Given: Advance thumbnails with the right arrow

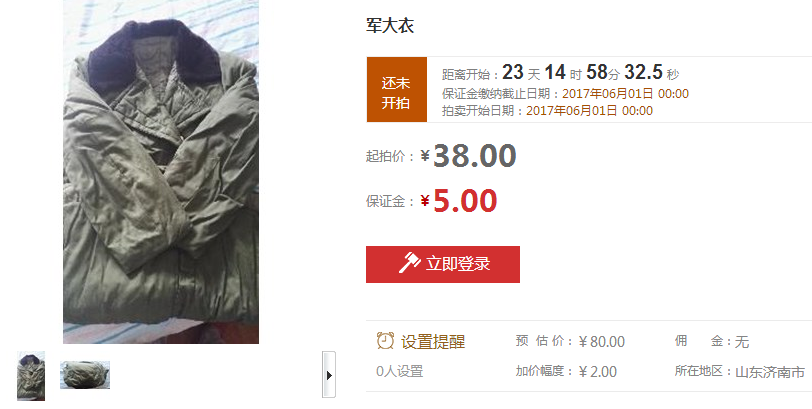Looking at the screenshot, I should (x=329, y=375).
